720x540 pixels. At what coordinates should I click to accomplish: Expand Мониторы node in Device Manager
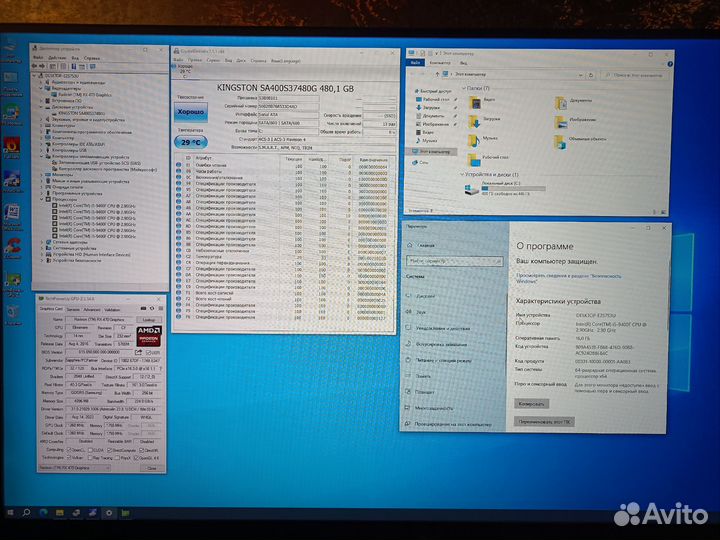(x=42, y=174)
